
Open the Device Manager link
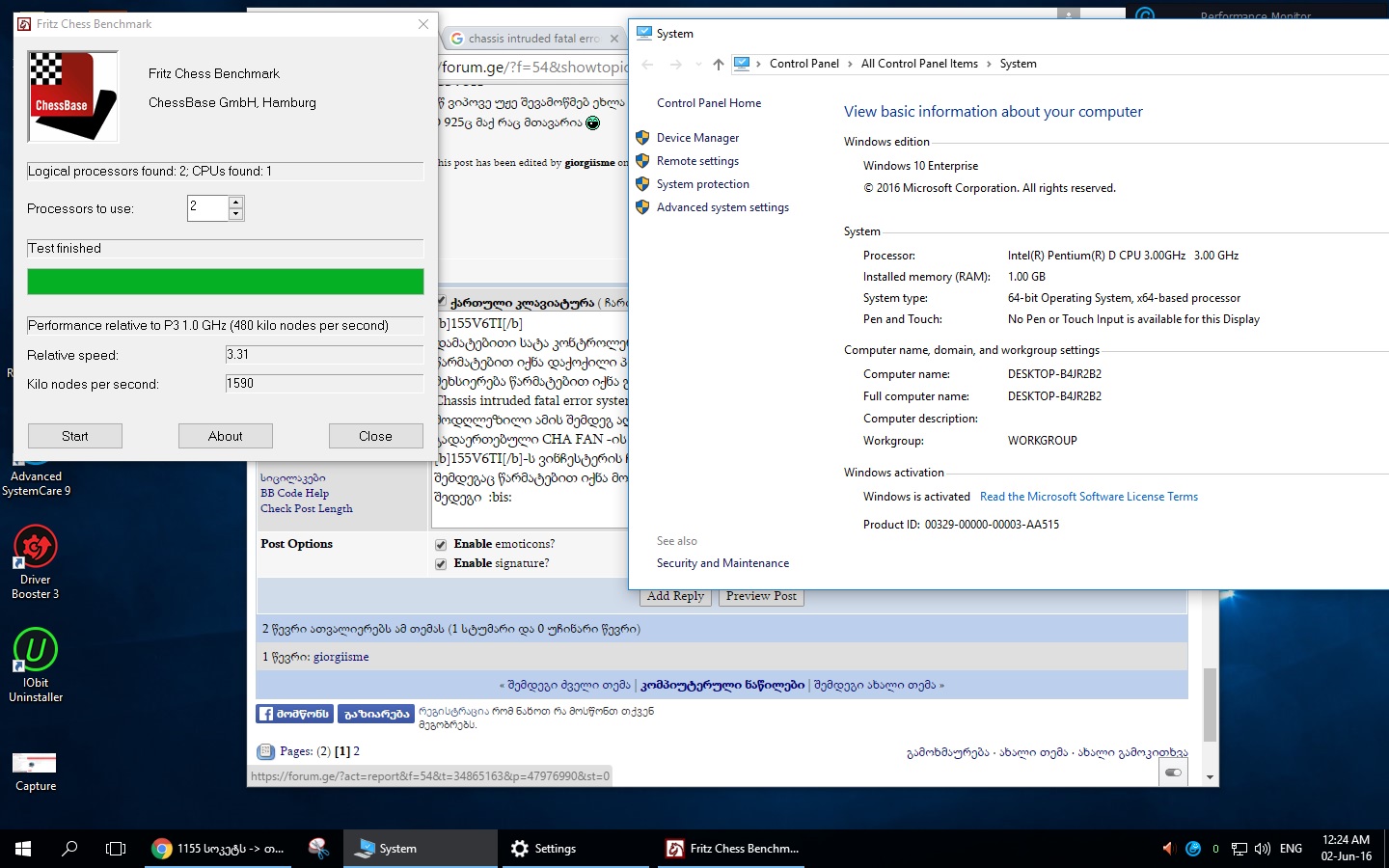[697, 138]
